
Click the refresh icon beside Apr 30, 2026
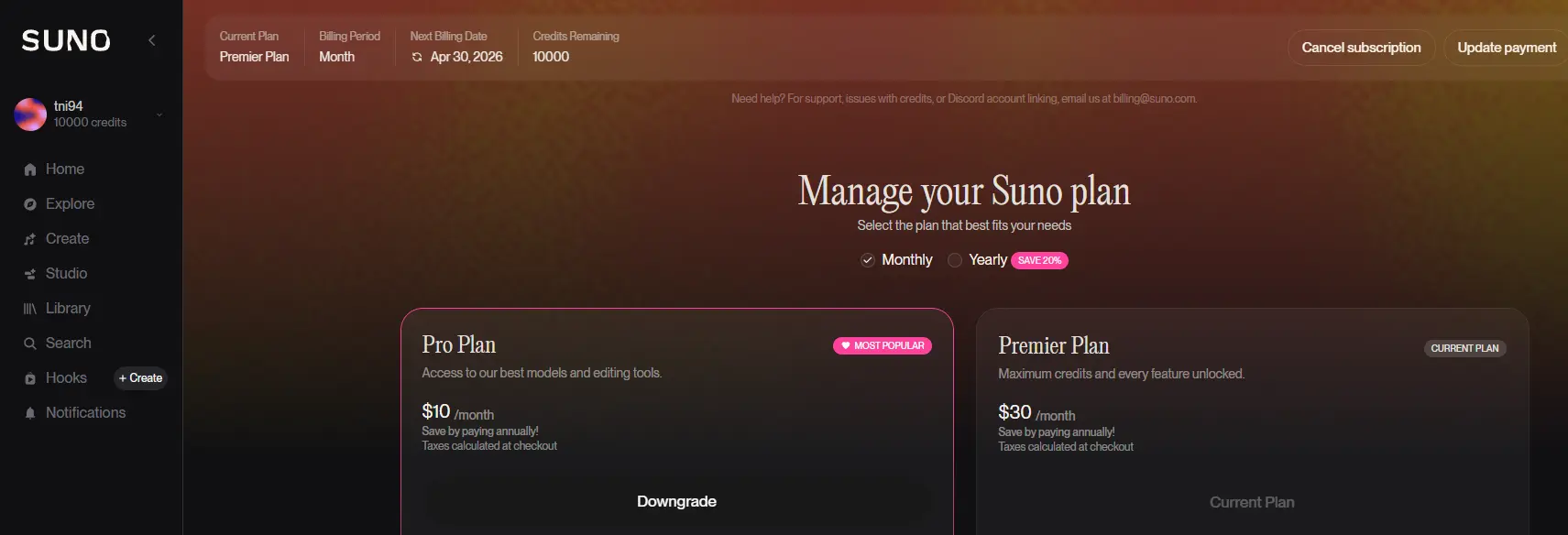click(x=417, y=57)
